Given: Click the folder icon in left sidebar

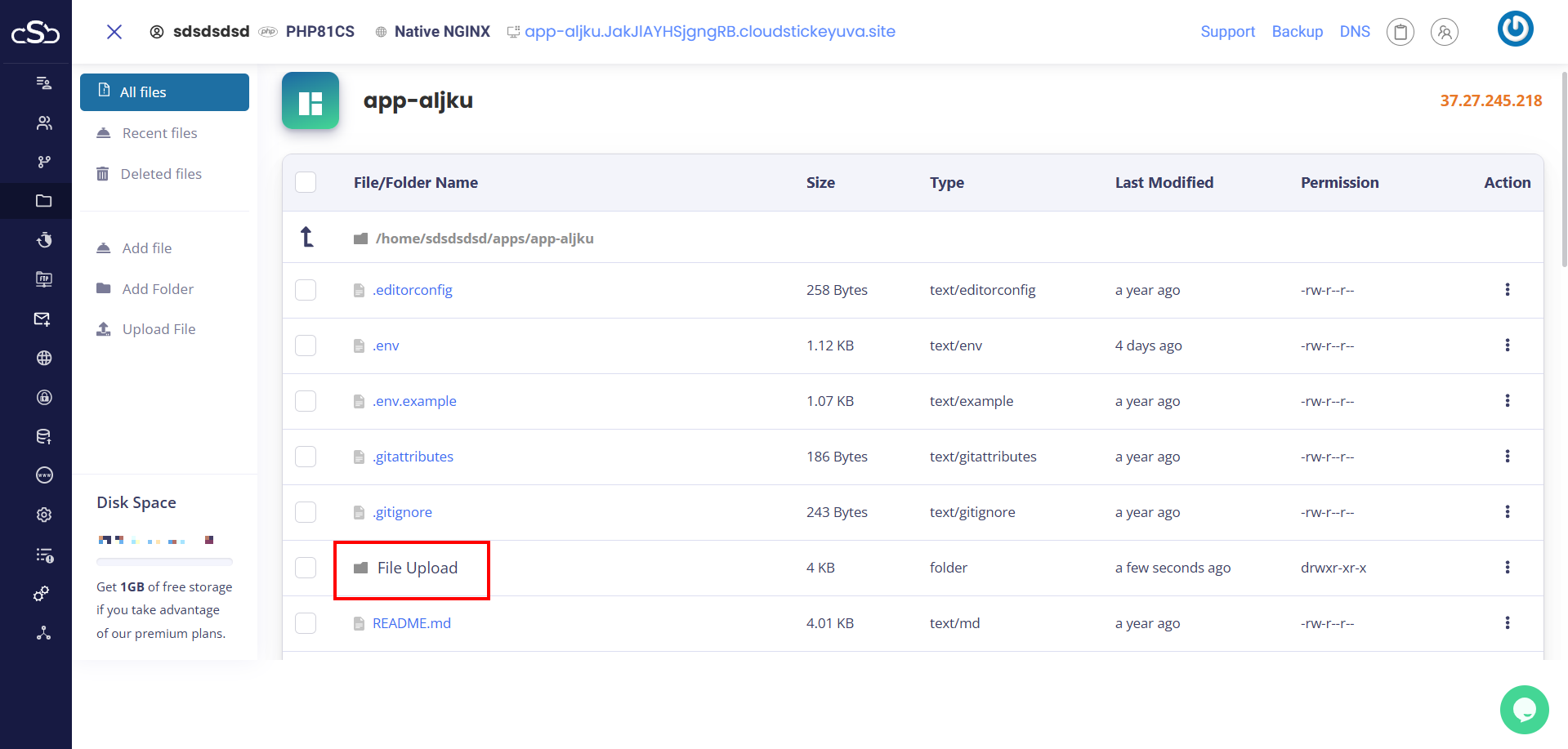Looking at the screenshot, I should click(44, 201).
